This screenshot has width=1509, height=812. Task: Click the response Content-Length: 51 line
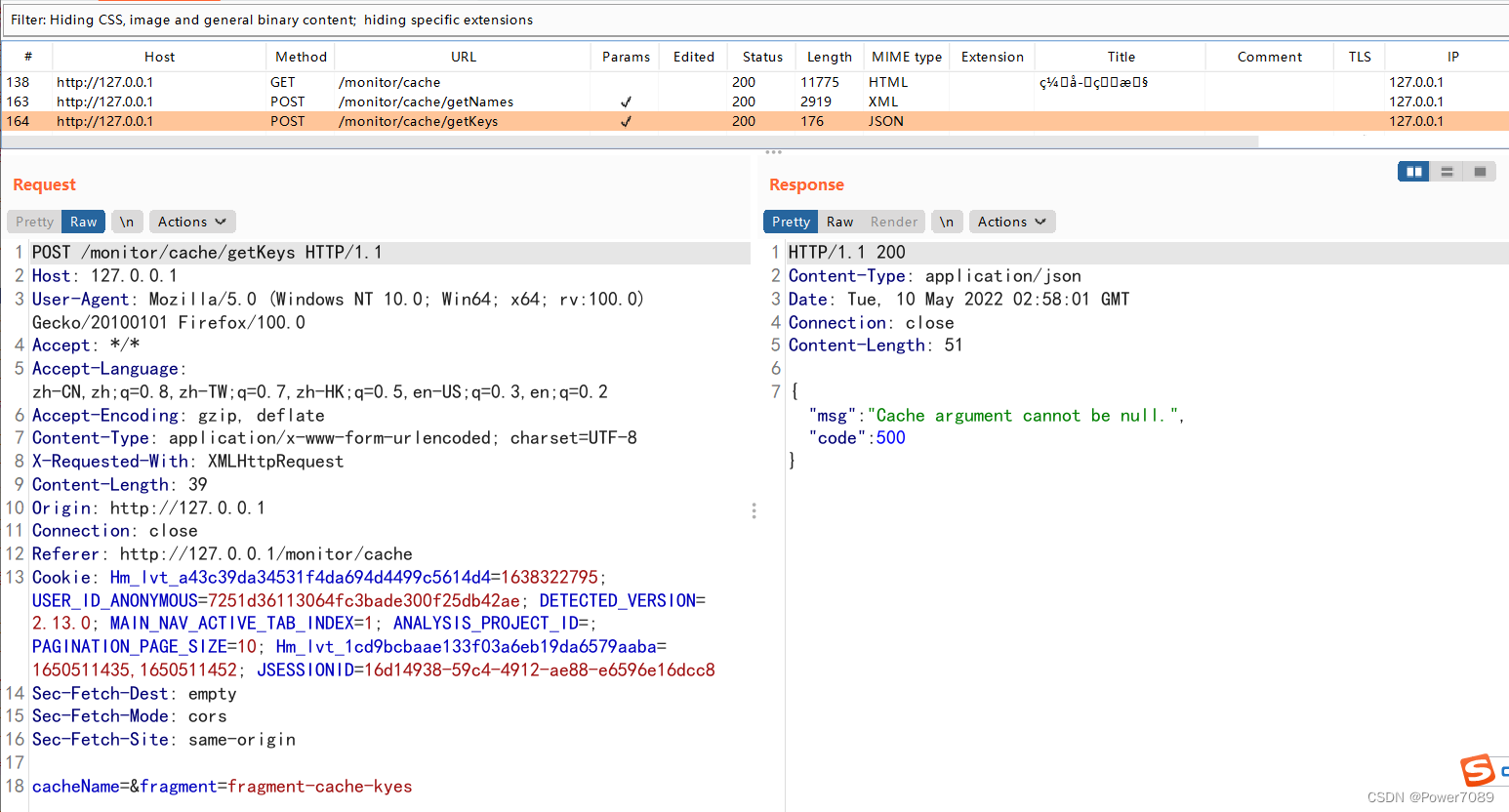[x=876, y=345]
